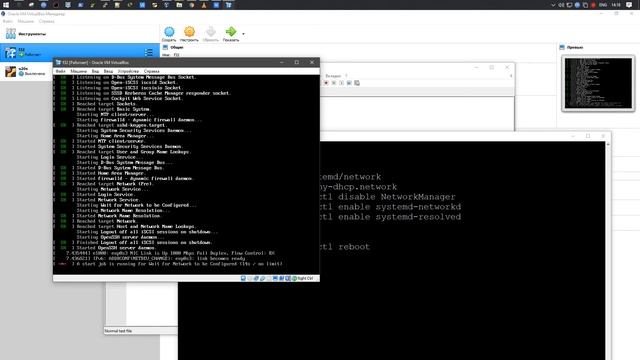Open Устройства menu in the f32 VM window

coord(128,71)
